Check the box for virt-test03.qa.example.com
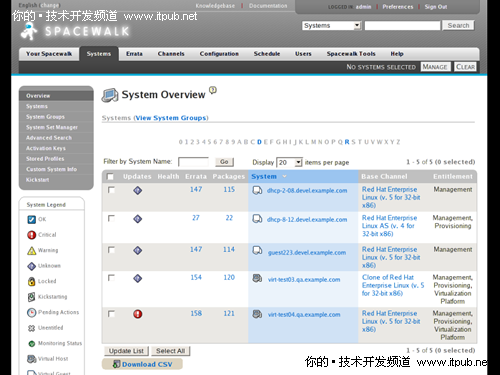500x375 pixels. (x=111, y=278)
